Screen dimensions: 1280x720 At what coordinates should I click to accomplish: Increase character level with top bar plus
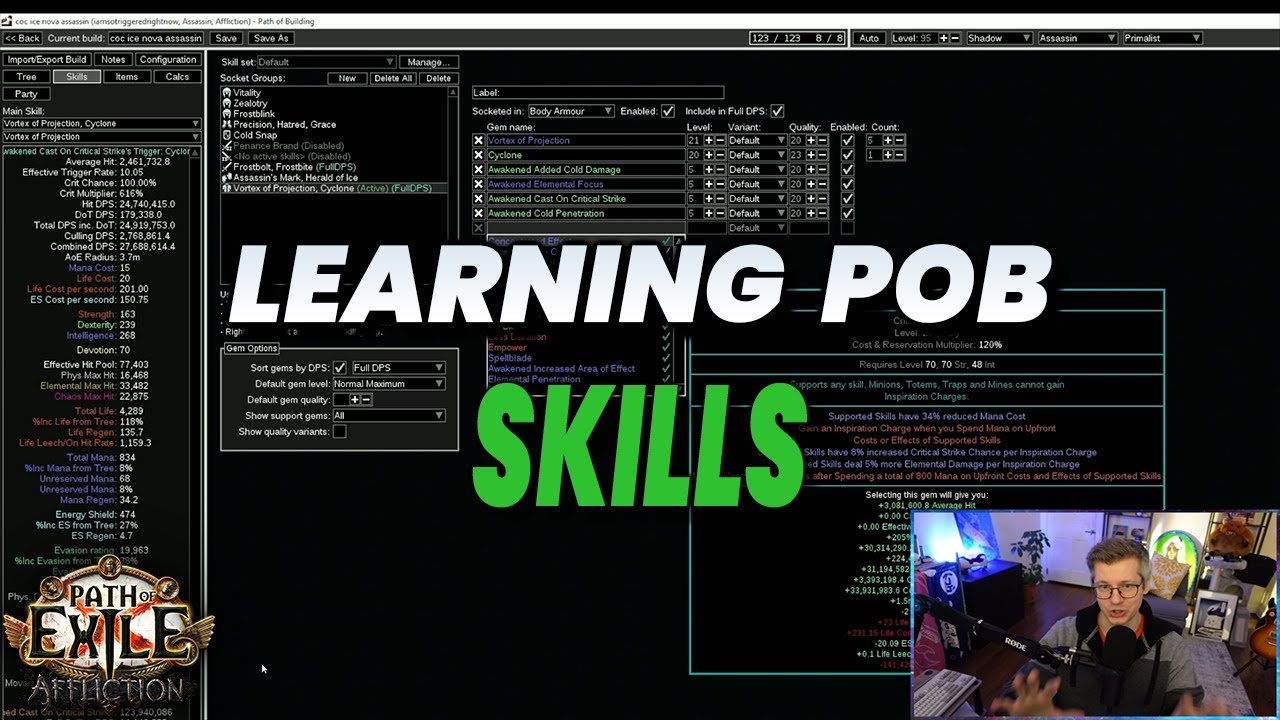click(x=943, y=38)
